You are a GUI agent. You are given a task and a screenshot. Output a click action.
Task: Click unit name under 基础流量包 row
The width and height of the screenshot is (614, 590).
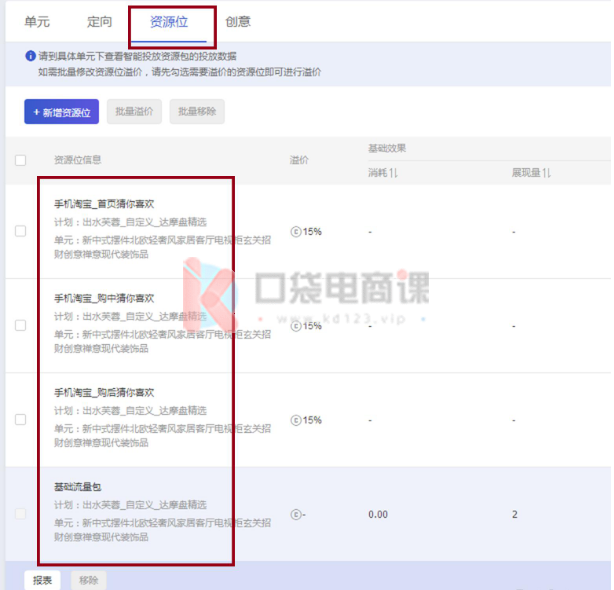[163, 529]
